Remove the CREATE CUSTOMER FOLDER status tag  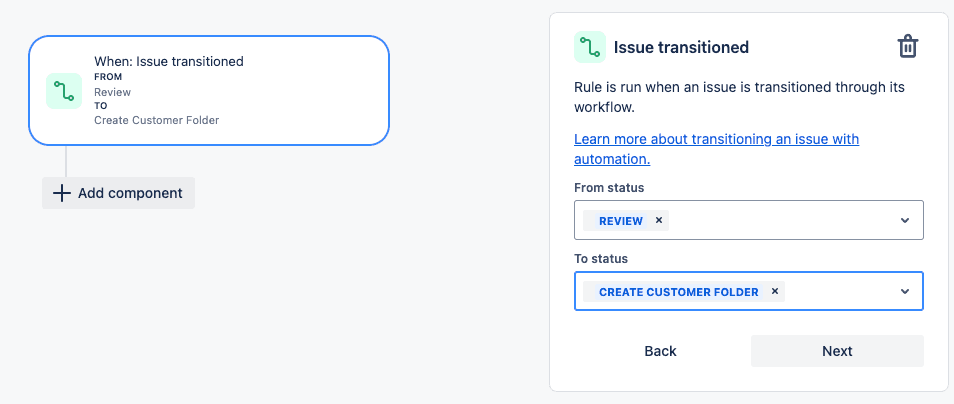[x=775, y=291]
